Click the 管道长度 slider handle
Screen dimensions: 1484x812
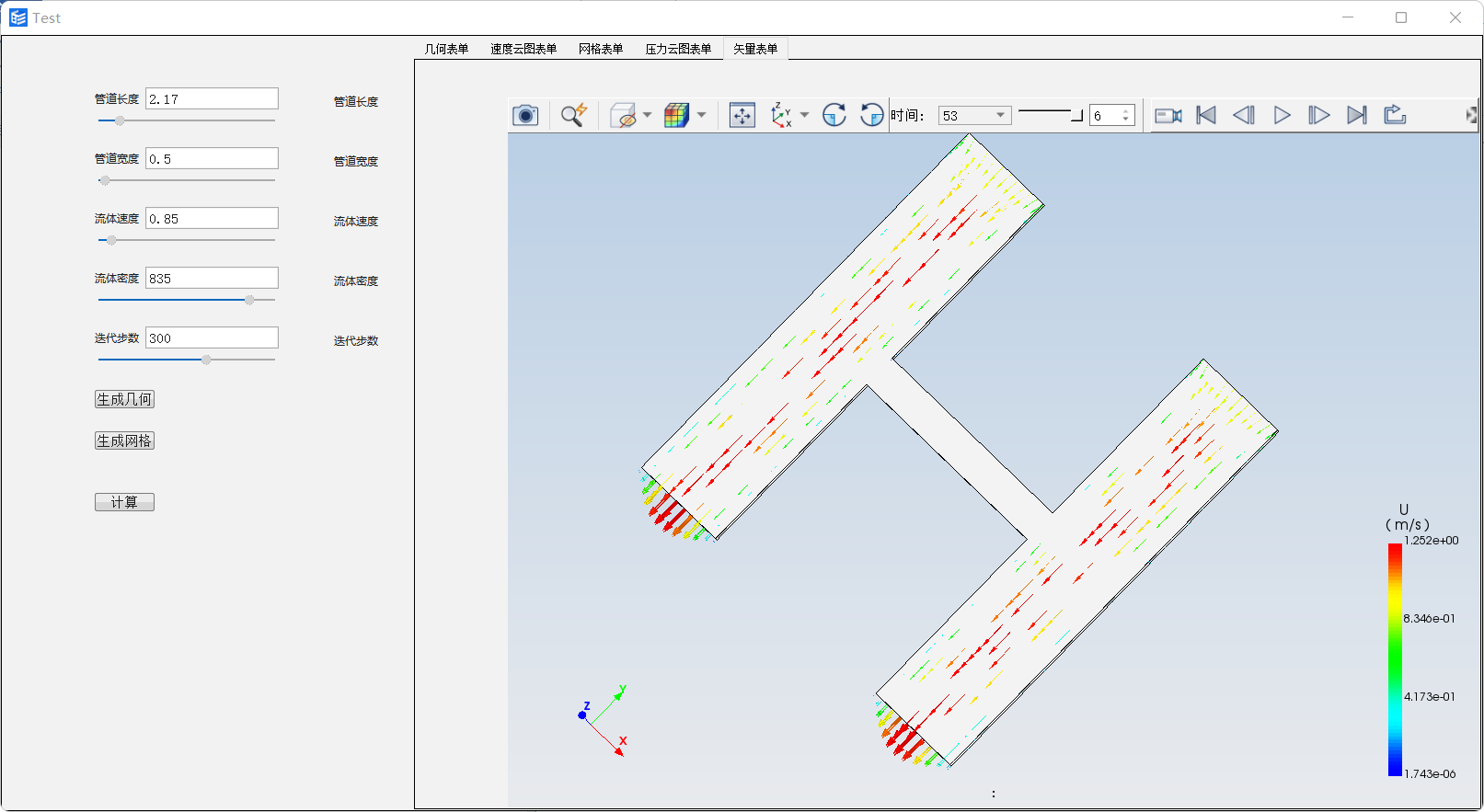tap(120, 120)
